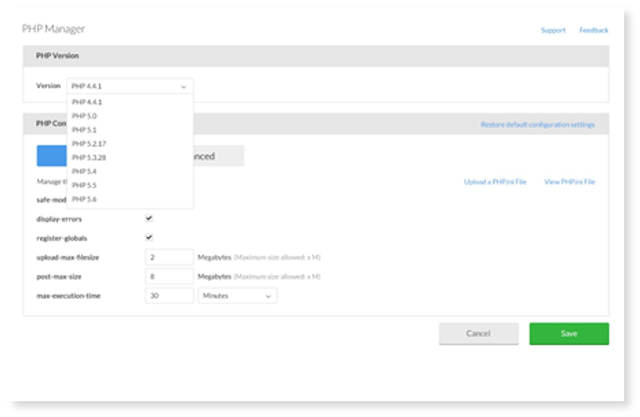The image size is (640, 417).
Task: Toggle the display-errors checkbox
Action: tap(149, 218)
